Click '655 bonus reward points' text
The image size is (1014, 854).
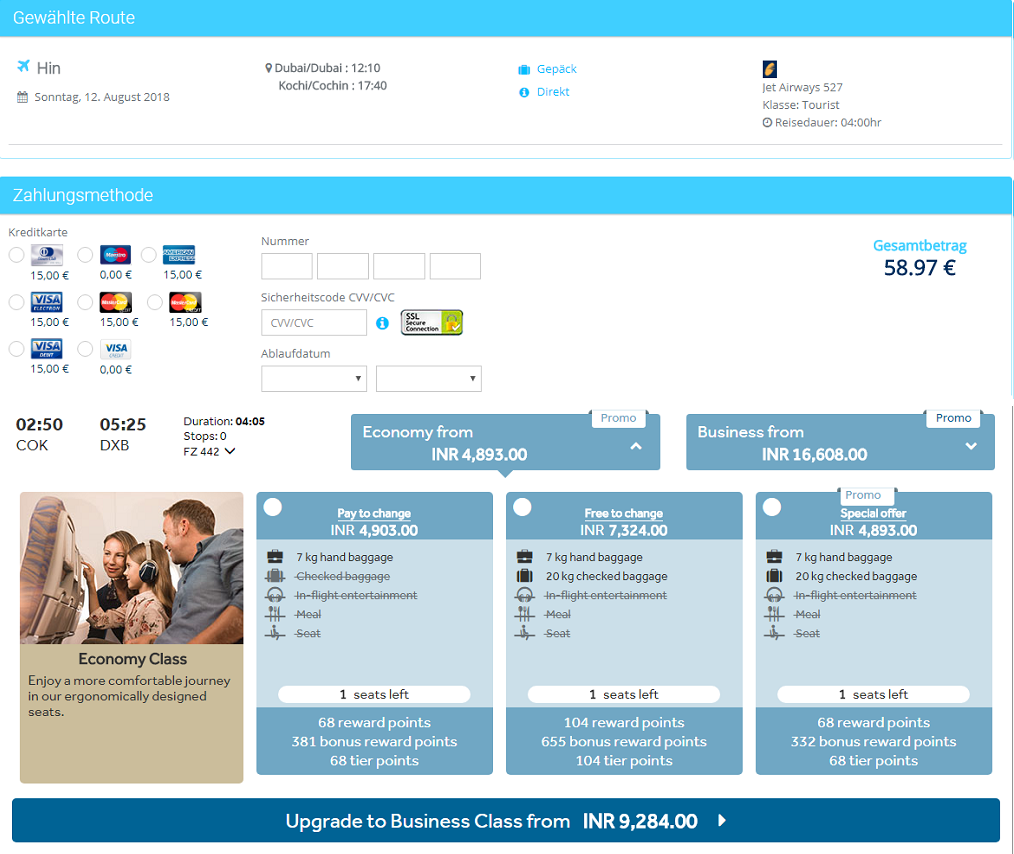point(623,742)
